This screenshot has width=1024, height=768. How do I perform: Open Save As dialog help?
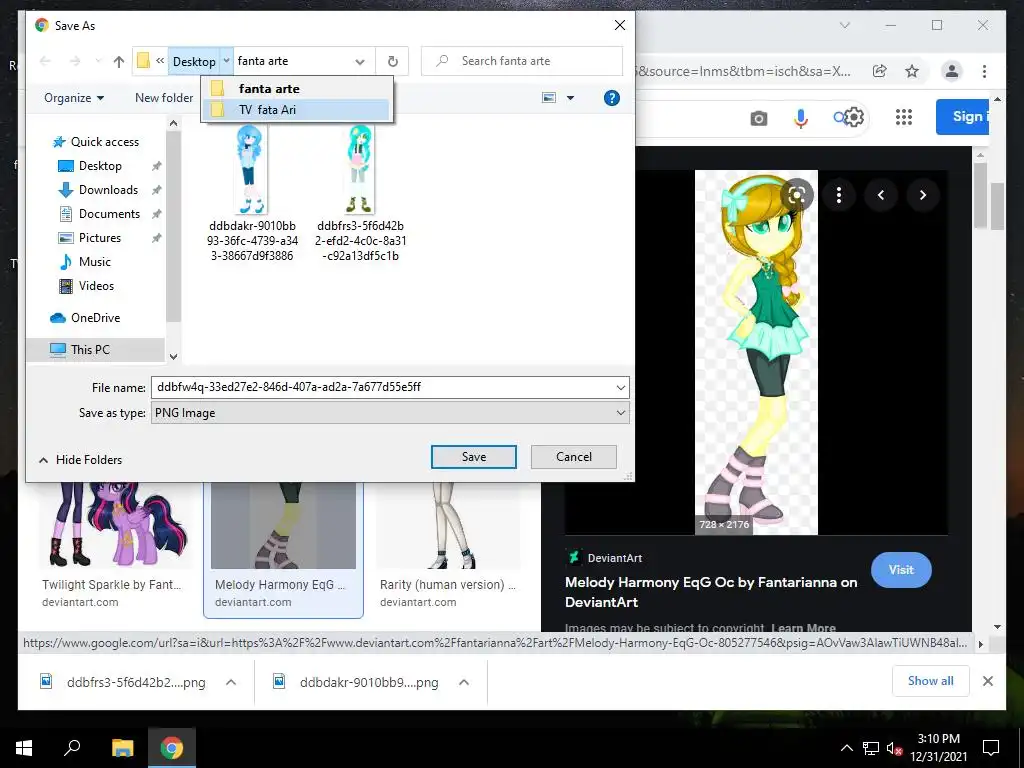point(611,98)
